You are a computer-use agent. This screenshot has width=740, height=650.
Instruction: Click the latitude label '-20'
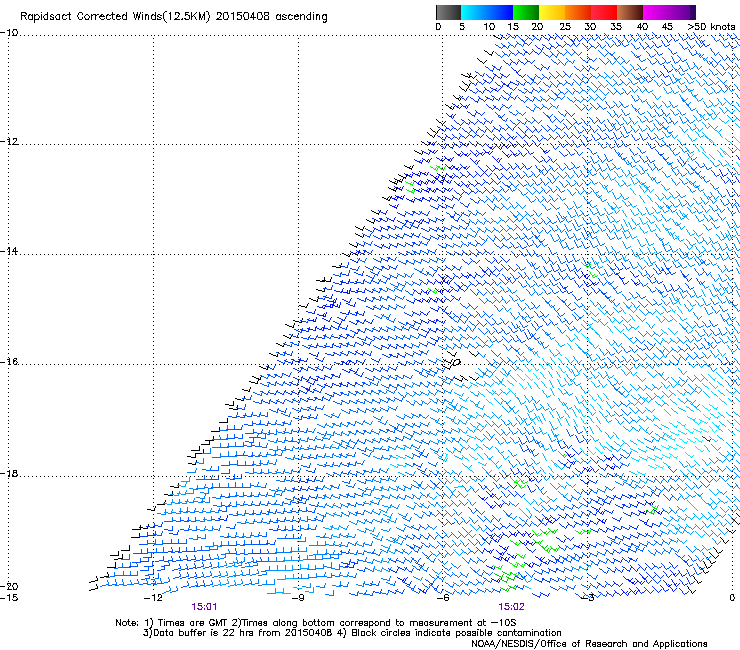pos(9,586)
